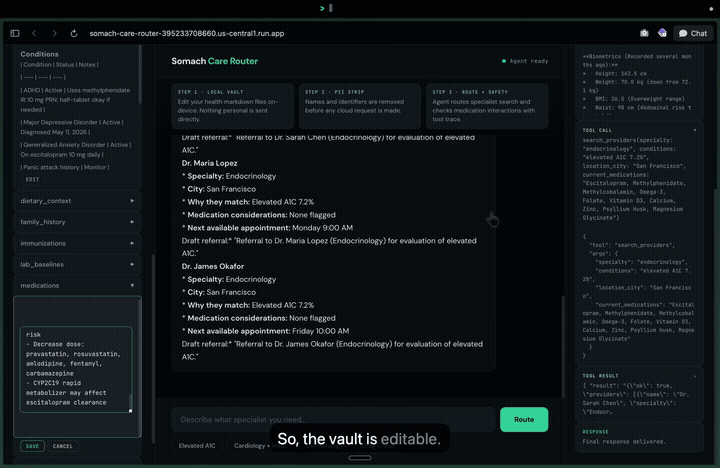Click the Step 1 Local Vault card
The image size is (720, 468).
pyautogui.click(x=233, y=106)
